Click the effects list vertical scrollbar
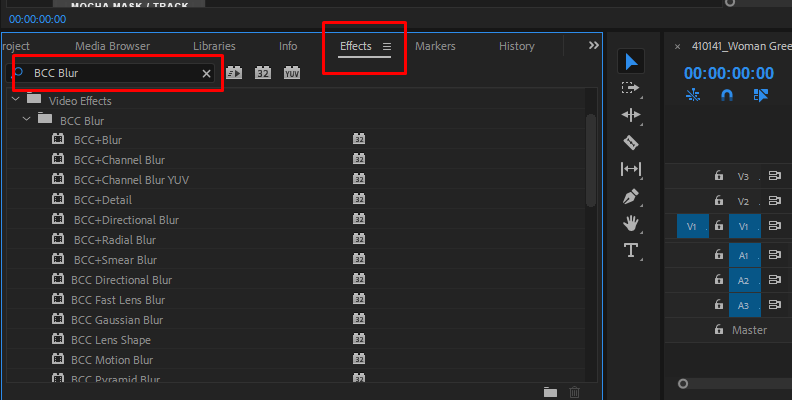The width and height of the screenshot is (792, 400). click(590, 161)
